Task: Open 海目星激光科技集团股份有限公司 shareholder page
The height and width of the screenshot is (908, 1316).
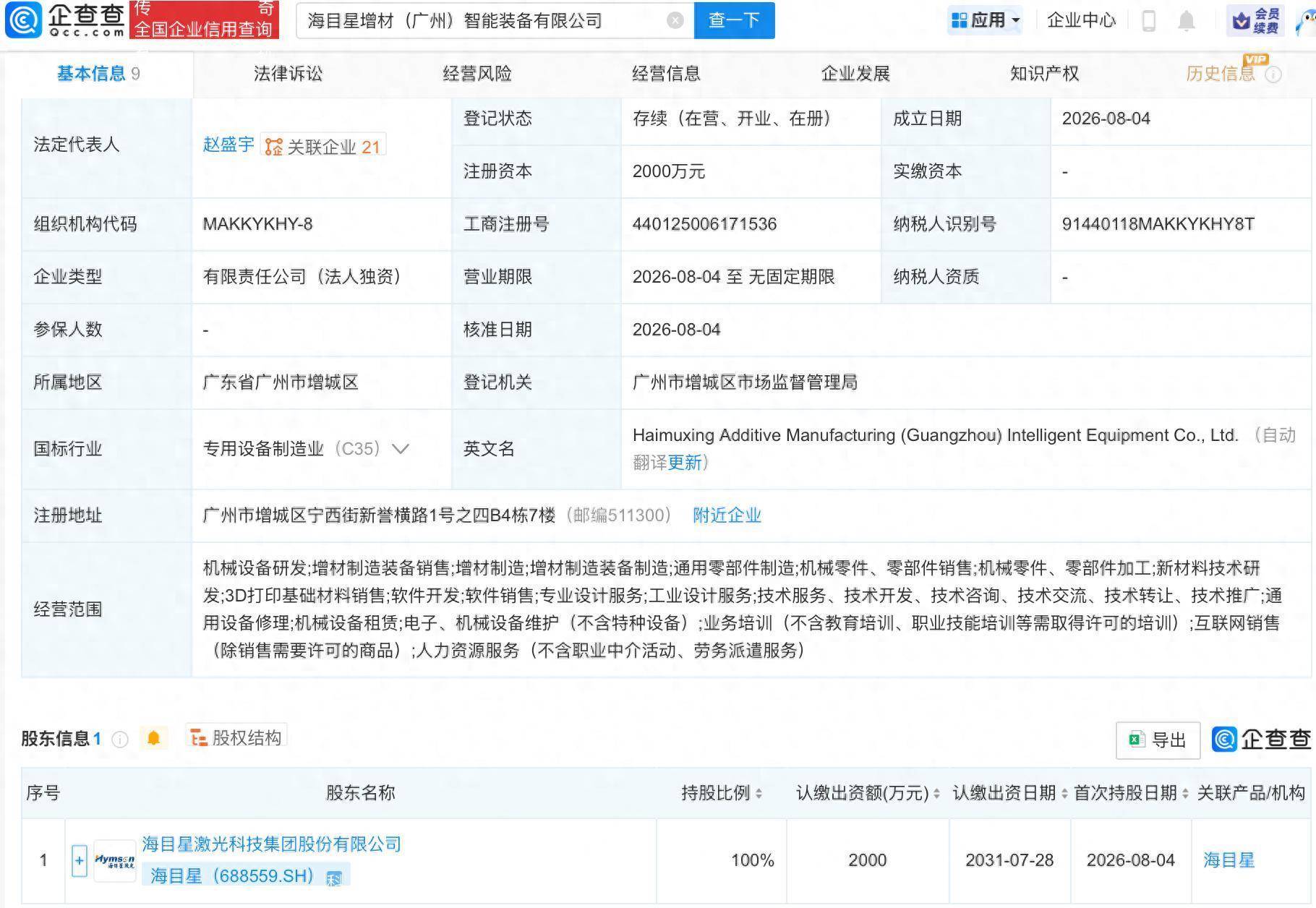Action: coord(271,844)
